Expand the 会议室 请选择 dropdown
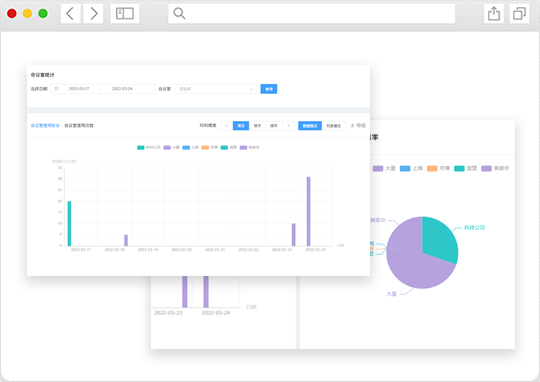540x382 pixels. tap(215, 89)
